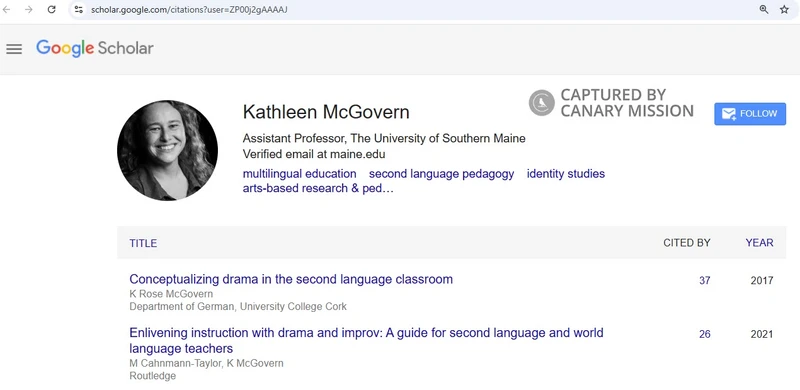Open the arts-based research & ped… link
The width and height of the screenshot is (800, 390).
318,188
